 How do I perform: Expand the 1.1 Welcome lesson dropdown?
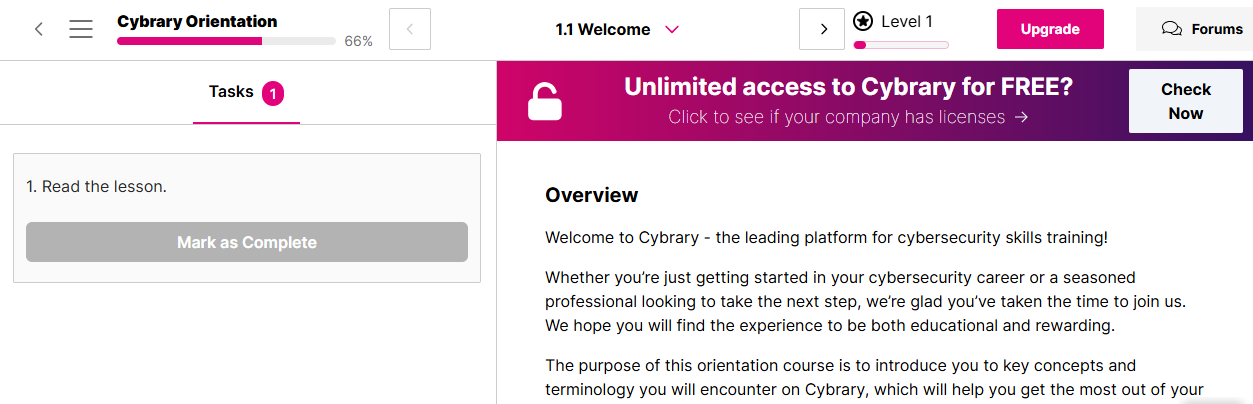(x=603, y=29)
